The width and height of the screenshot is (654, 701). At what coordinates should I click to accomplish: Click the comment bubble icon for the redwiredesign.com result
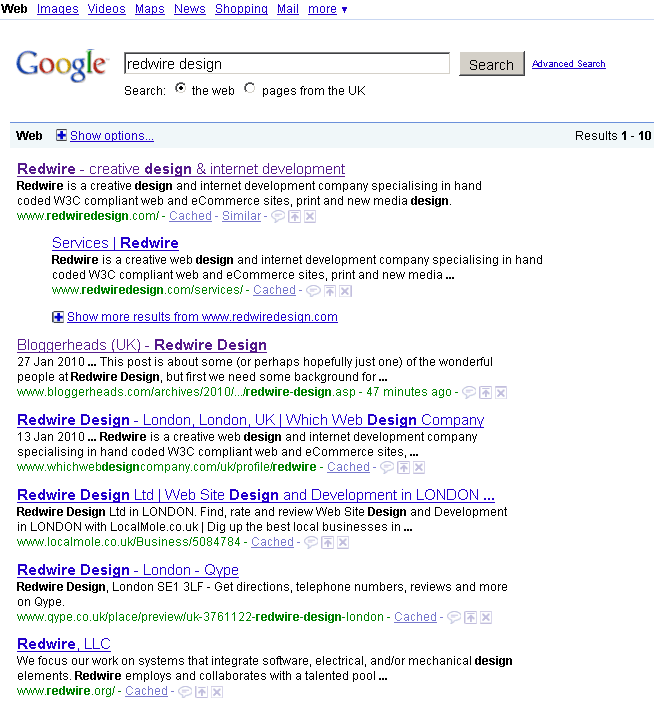pos(278,216)
